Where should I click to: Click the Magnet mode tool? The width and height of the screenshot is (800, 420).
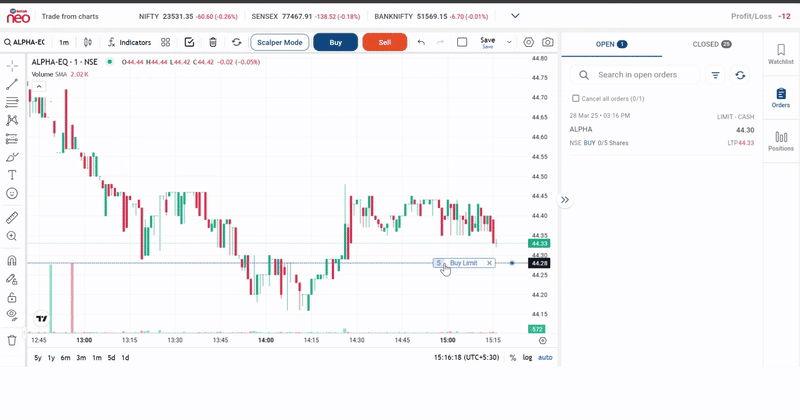[x=12, y=260]
